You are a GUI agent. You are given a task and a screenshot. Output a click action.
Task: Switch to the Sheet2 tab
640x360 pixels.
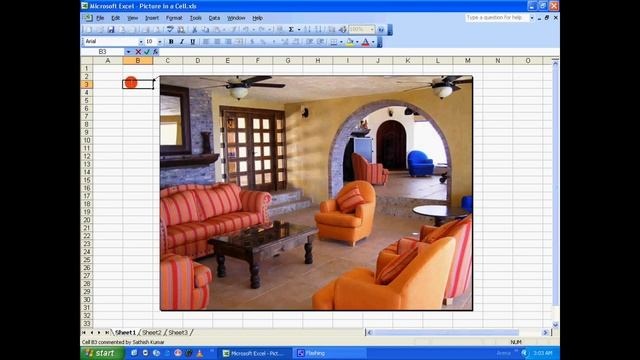coord(151,333)
